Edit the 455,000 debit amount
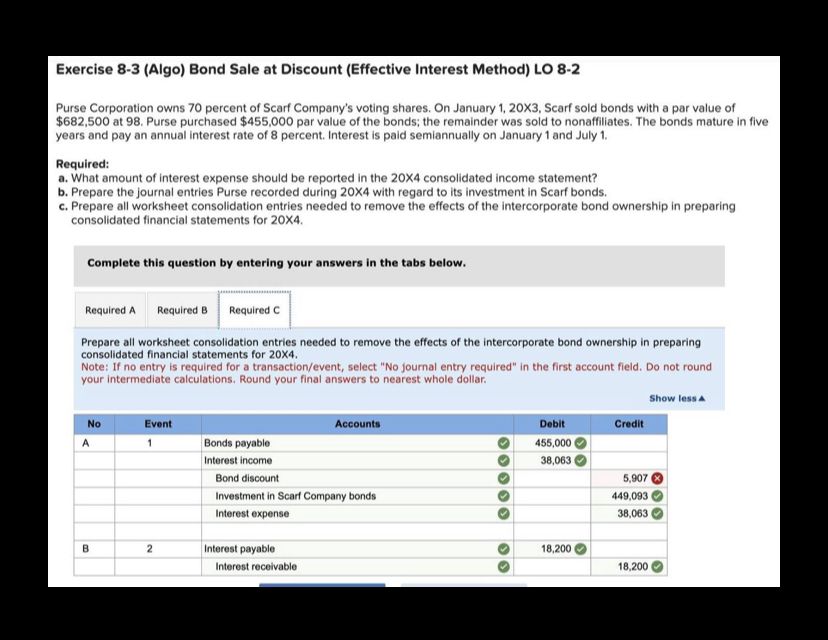828x640 pixels. point(552,443)
